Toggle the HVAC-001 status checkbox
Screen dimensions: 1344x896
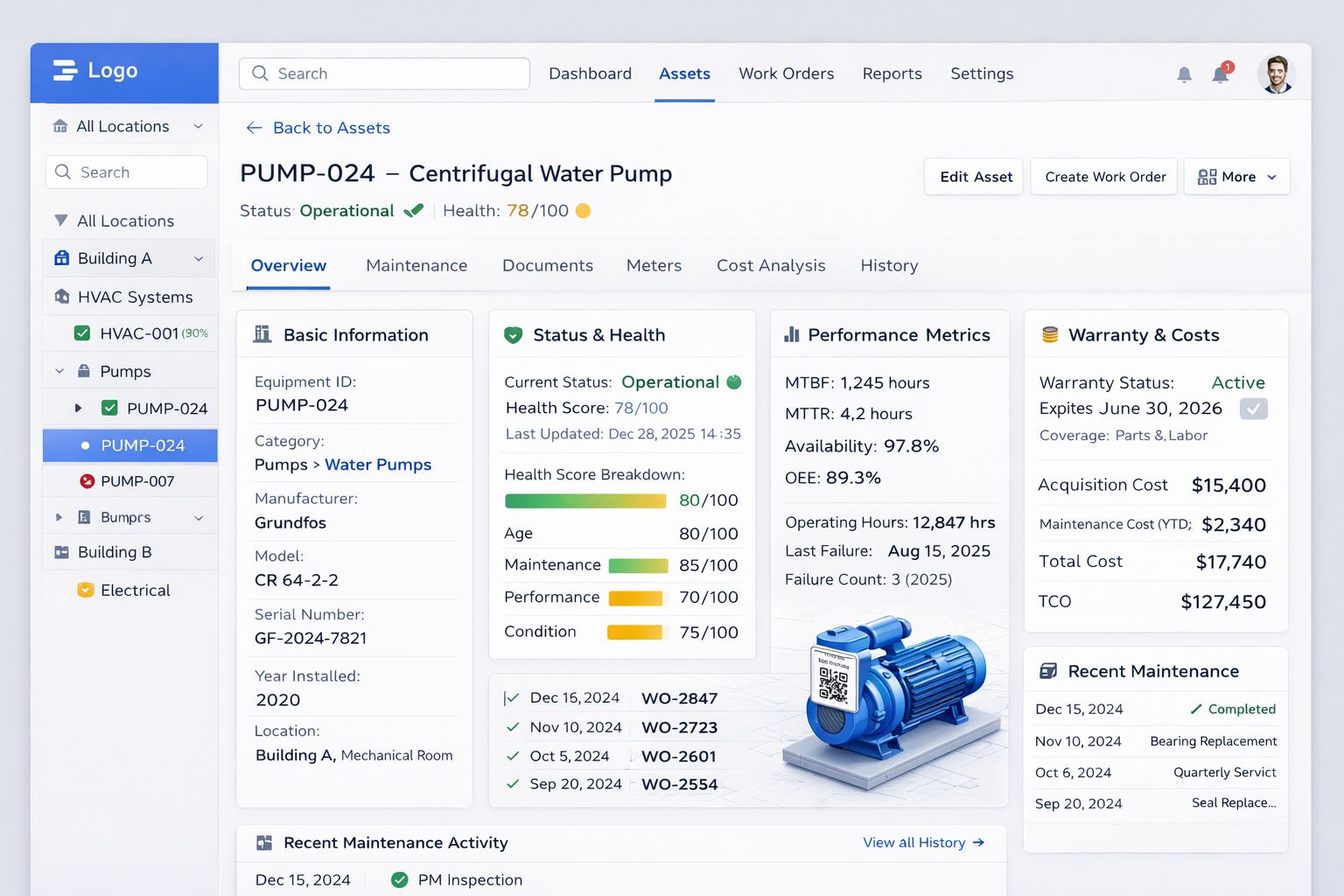(81, 333)
